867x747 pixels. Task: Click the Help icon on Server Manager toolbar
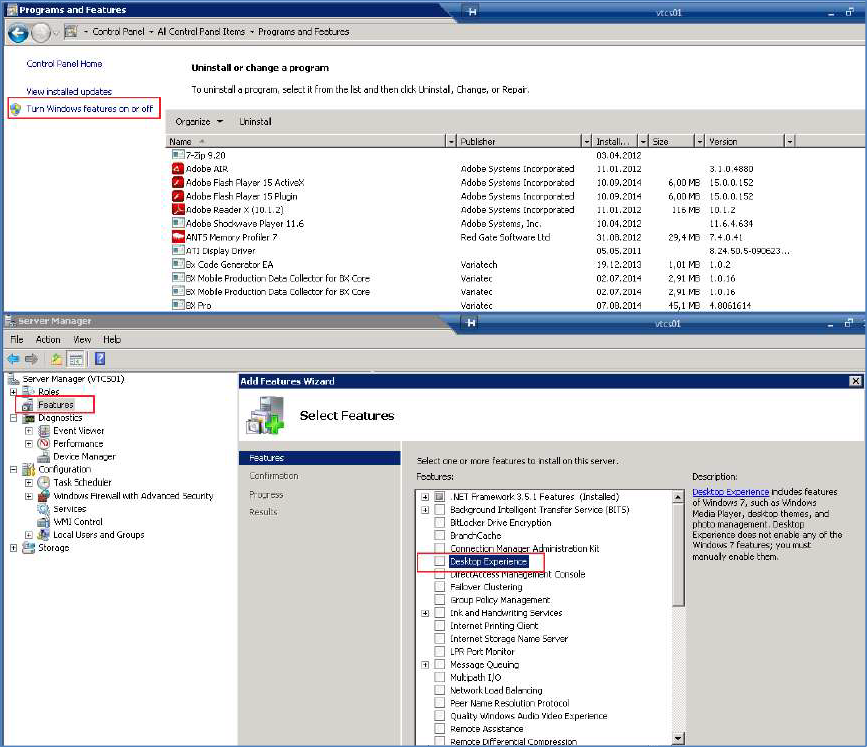[x=98, y=356]
